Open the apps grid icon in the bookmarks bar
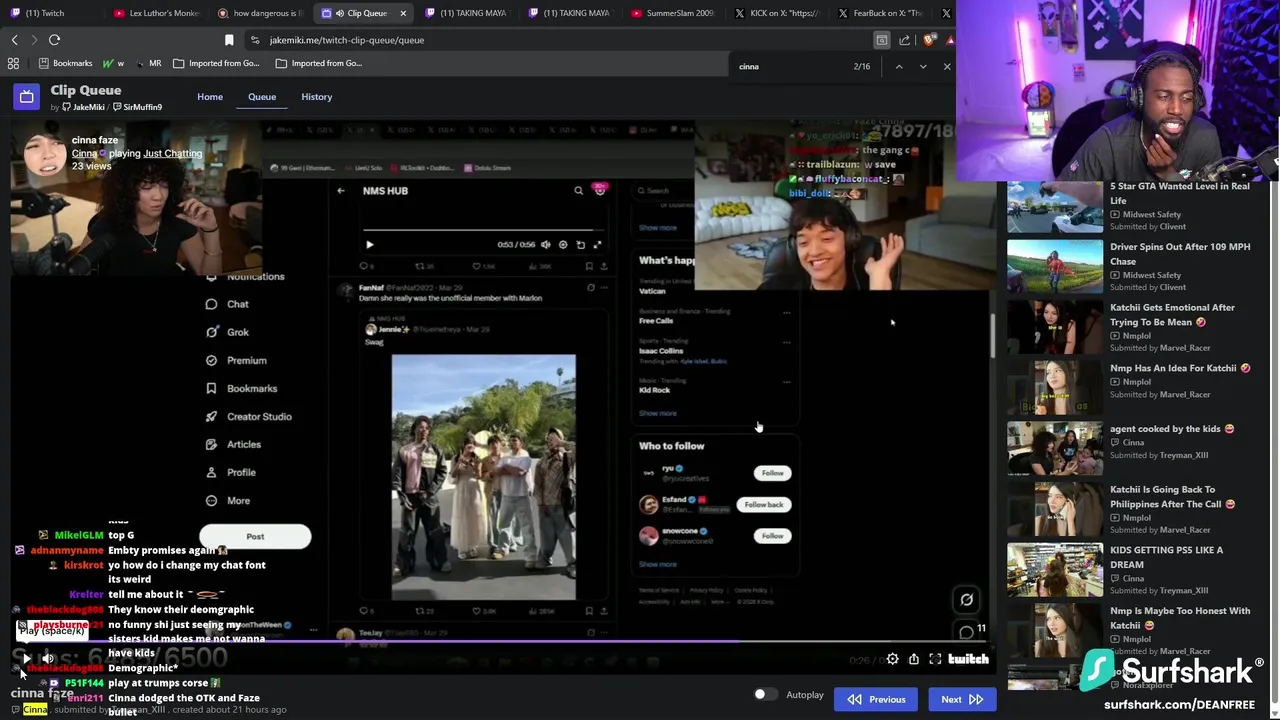Screen dimensions: 1280x720 pyautogui.click(x=13, y=63)
